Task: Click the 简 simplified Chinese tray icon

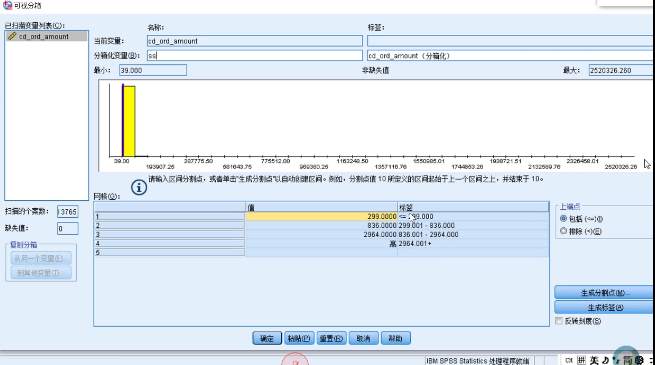Action: click(628, 360)
